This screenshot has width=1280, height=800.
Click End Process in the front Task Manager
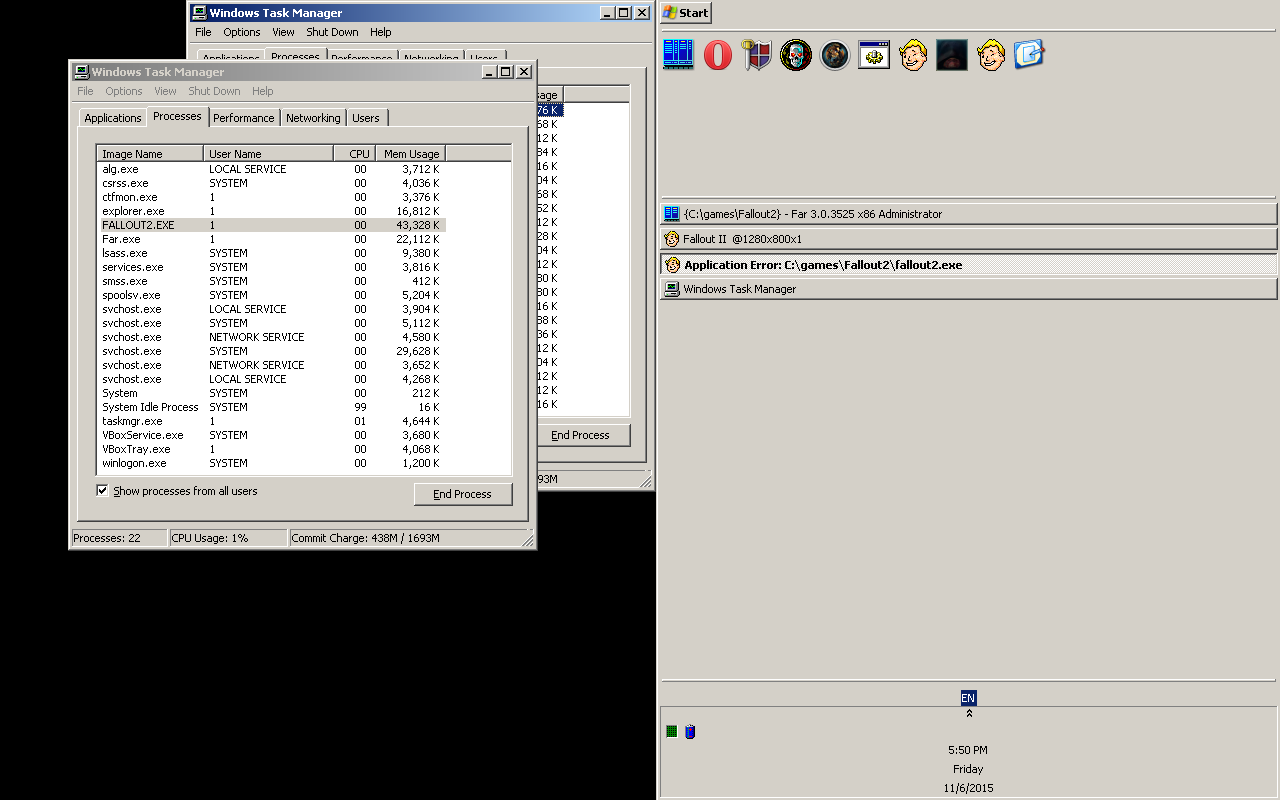coord(463,494)
